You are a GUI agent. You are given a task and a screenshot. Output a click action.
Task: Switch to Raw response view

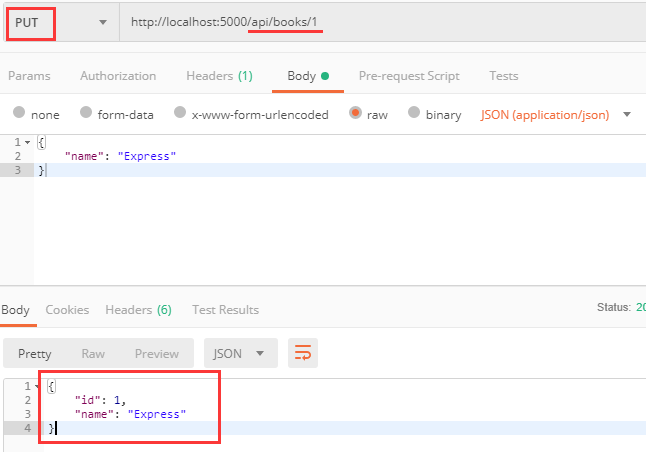93,354
